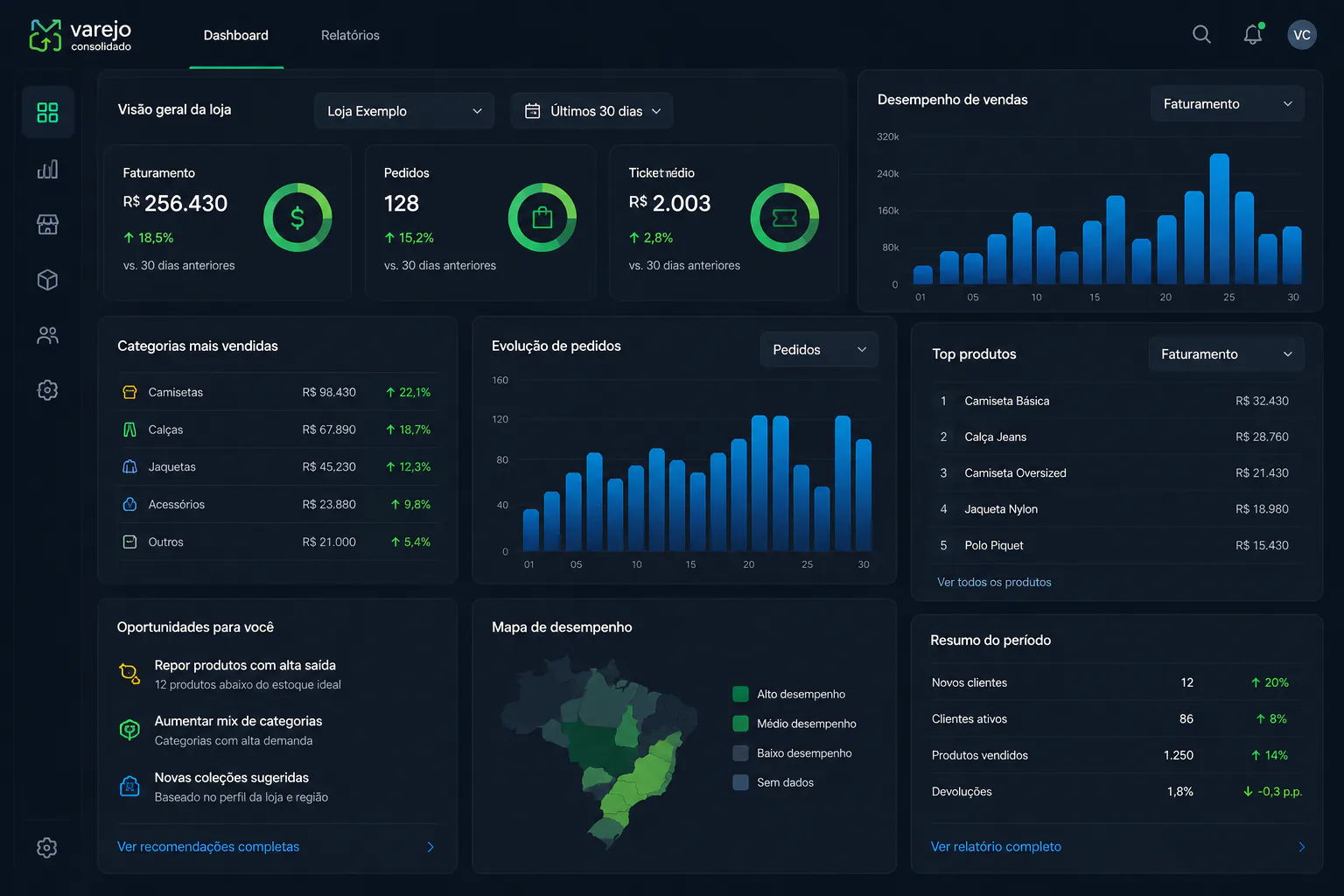This screenshot has height=896, width=1344.
Task: Switch to the Relatórios tab
Action: [350, 35]
